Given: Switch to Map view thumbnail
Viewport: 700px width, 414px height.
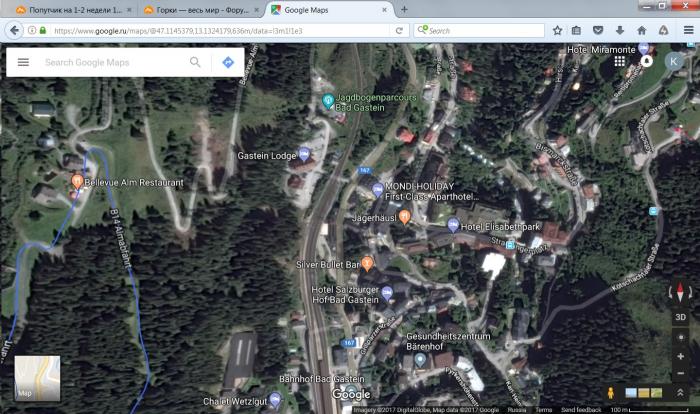Looking at the screenshot, I should pos(37,378).
